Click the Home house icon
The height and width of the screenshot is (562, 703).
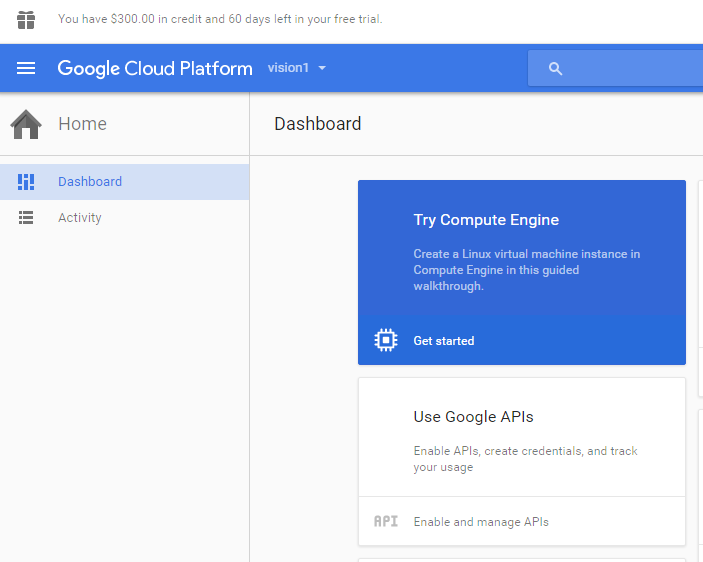tap(26, 124)
